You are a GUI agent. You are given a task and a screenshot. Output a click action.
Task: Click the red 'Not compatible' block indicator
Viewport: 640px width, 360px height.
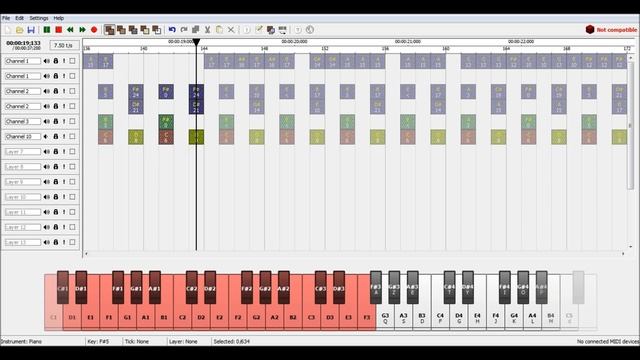[611, 30]
